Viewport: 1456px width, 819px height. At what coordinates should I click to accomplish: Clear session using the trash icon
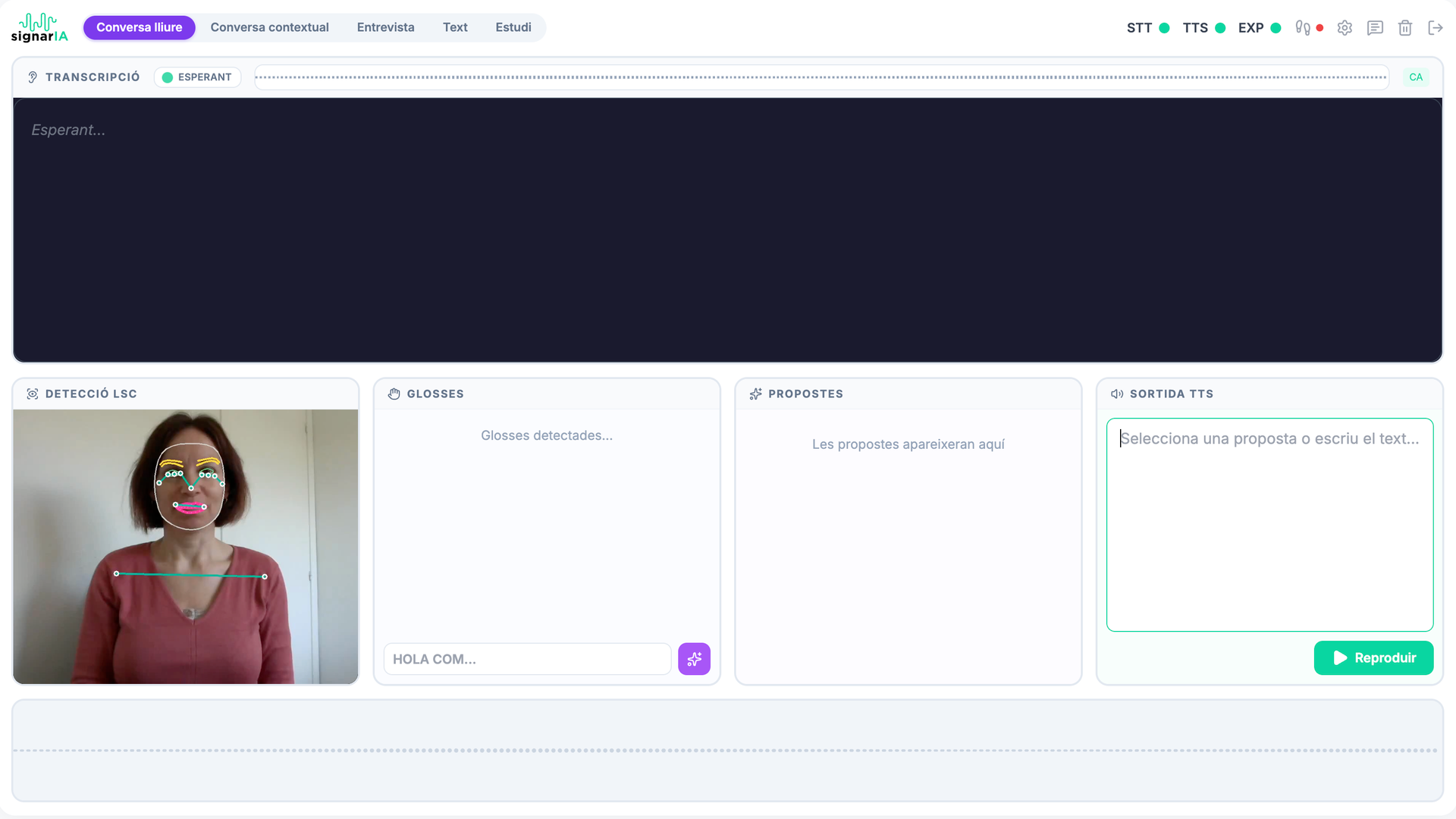tap(1405, 27)
